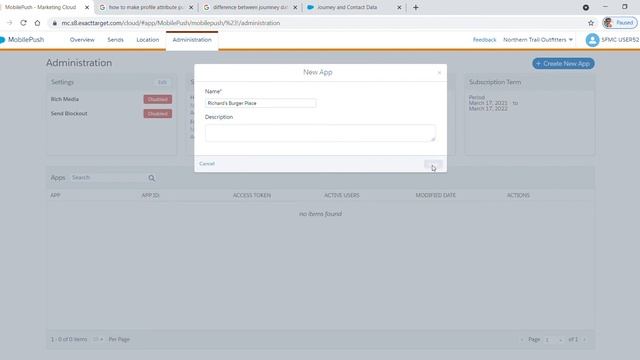Select the Administration tab

coord(192,40)
